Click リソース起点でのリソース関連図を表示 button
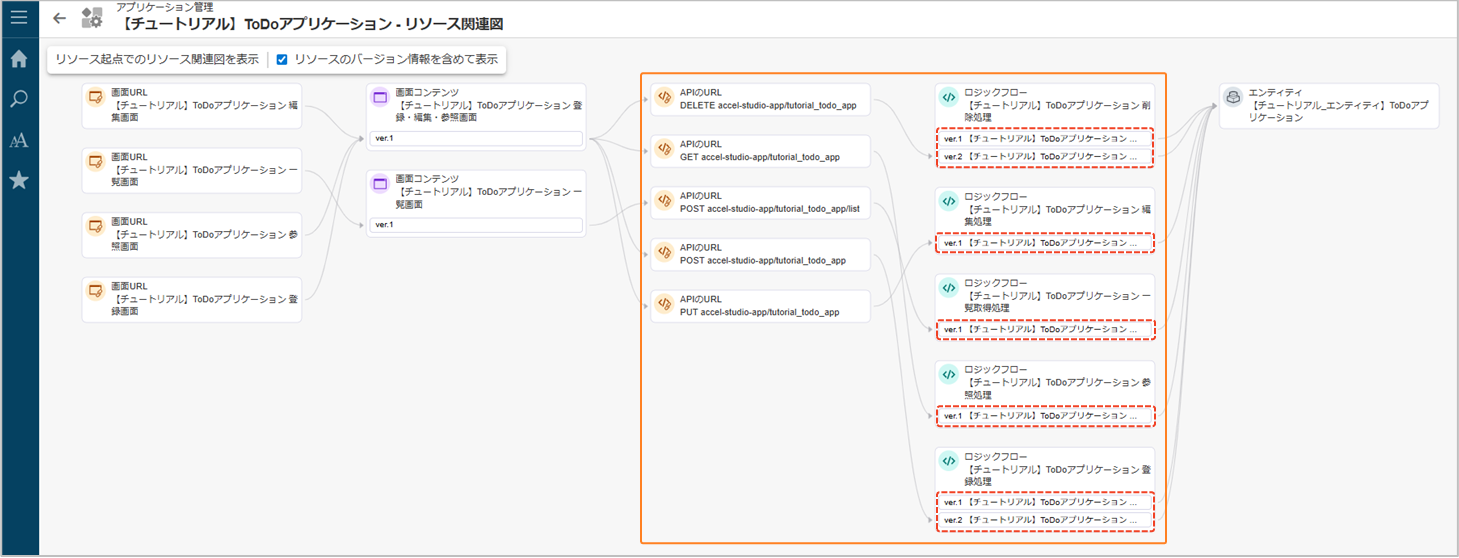The image size is (1459, 558). pos(157,60)
